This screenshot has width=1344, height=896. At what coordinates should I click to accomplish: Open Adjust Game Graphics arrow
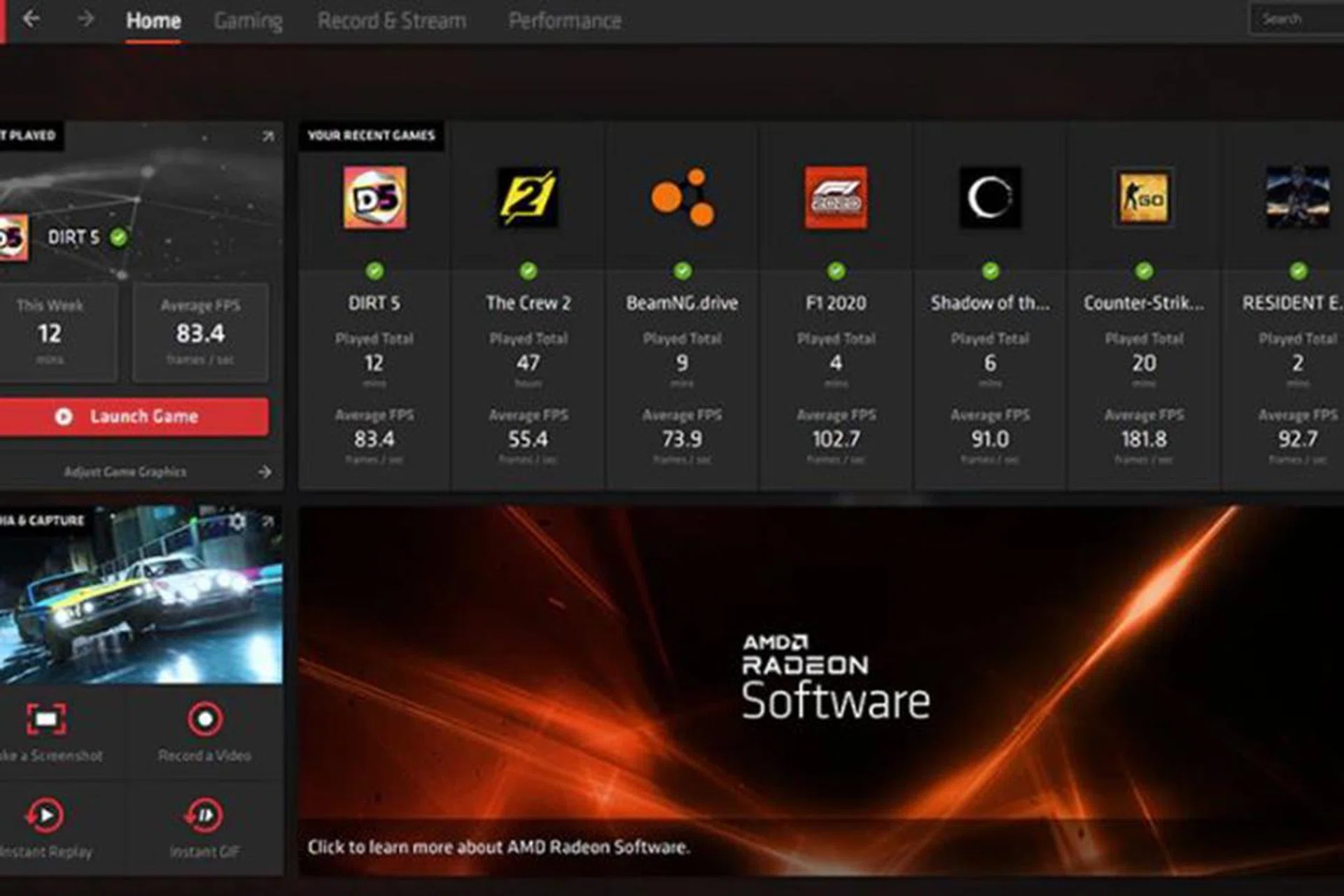click(265, 472)
